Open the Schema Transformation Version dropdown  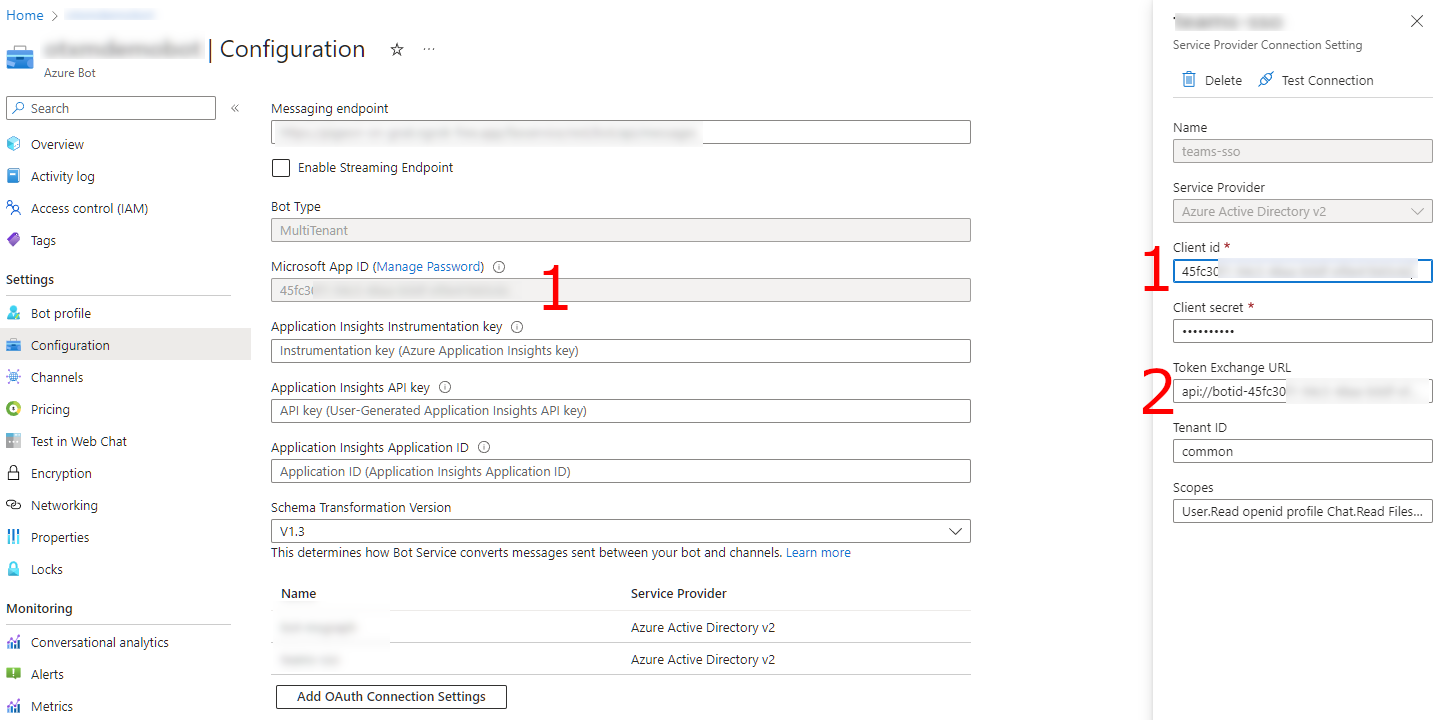tap(955, 531)
